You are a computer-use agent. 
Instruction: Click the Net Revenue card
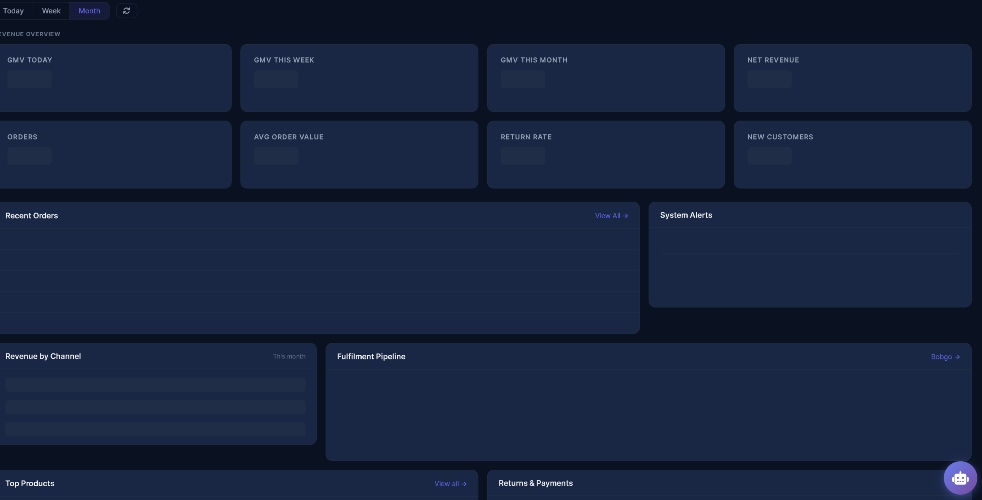coord(852,78)
